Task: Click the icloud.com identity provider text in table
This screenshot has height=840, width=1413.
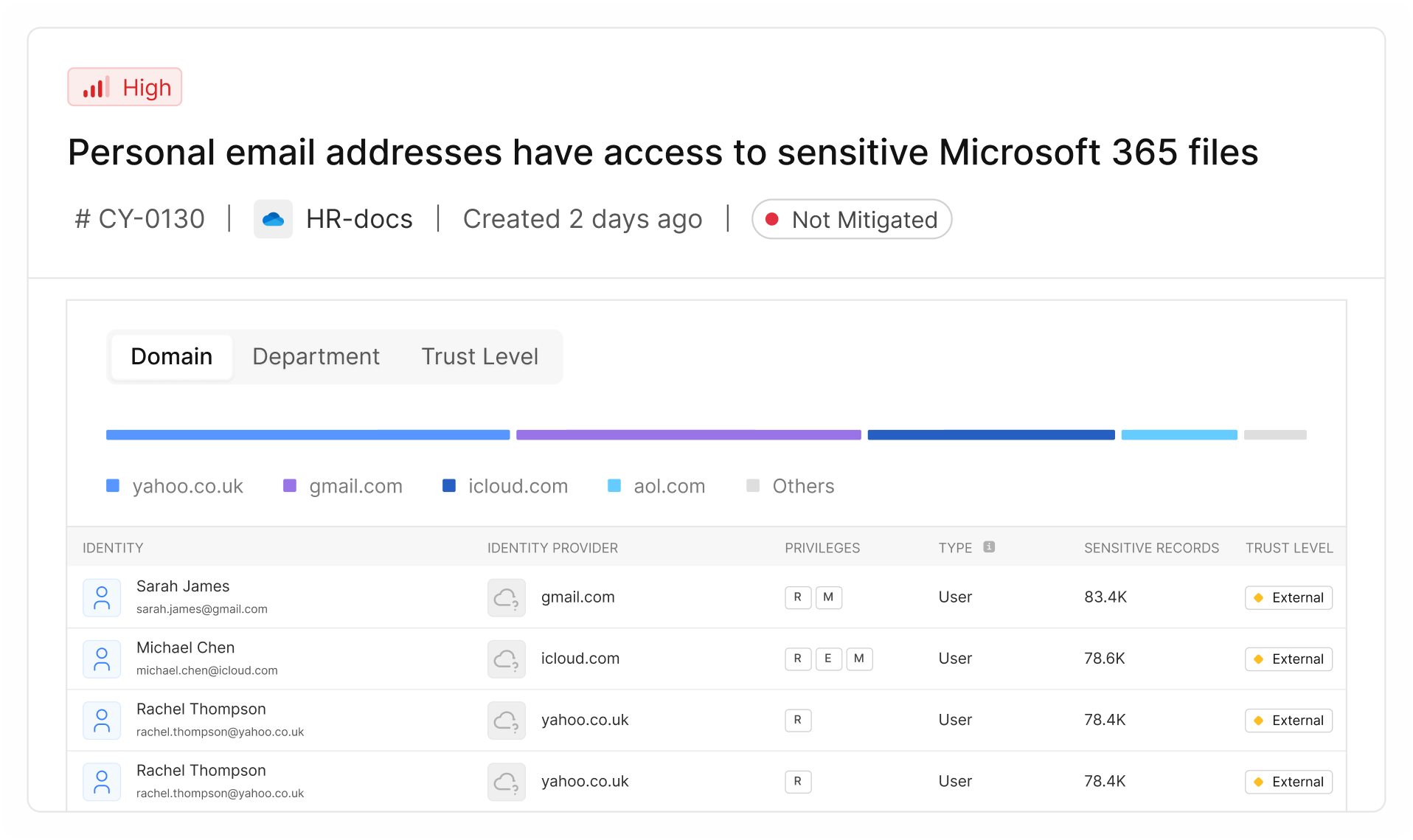Action: click(580, 659)
